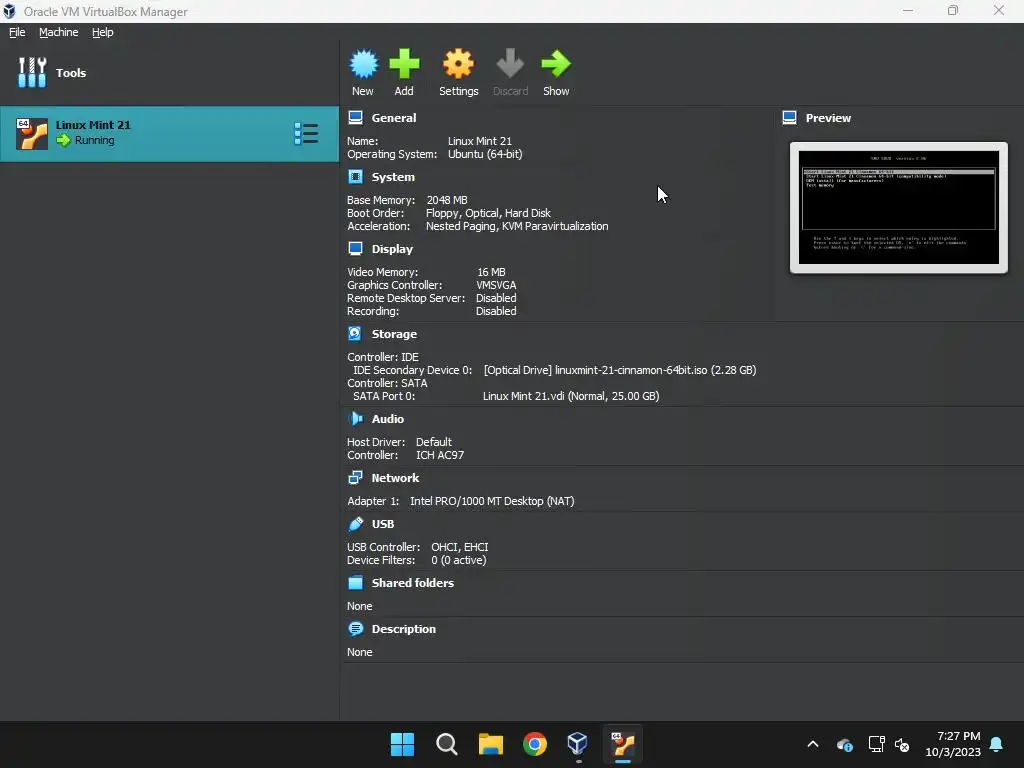Open the Network section heading link
The width and height of the screenshot is (1024, 768).
395,478
